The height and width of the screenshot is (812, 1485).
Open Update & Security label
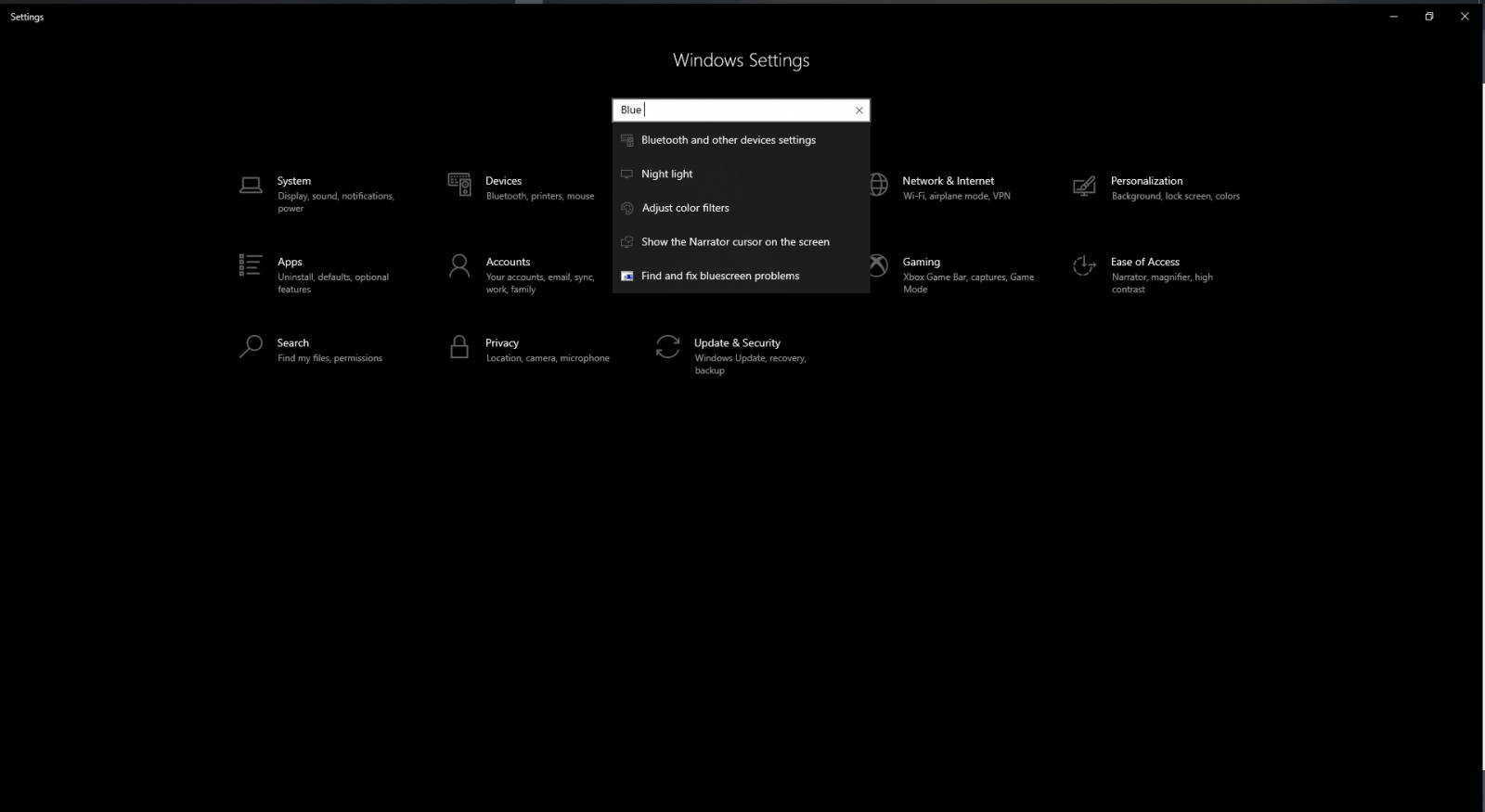(737, 343)
